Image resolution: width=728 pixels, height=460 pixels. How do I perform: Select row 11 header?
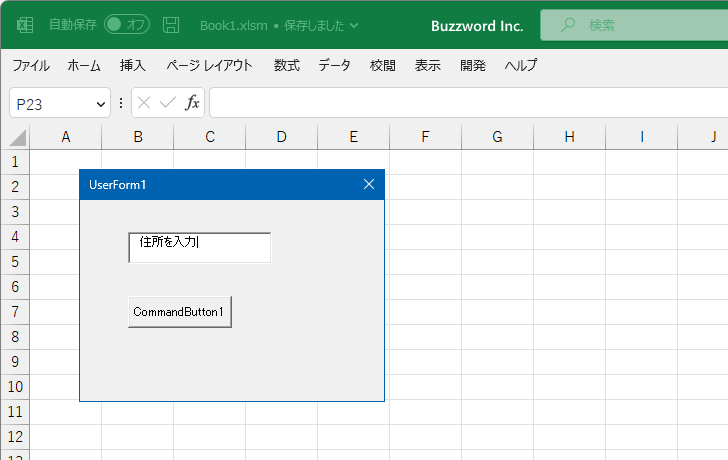point(15,412)
